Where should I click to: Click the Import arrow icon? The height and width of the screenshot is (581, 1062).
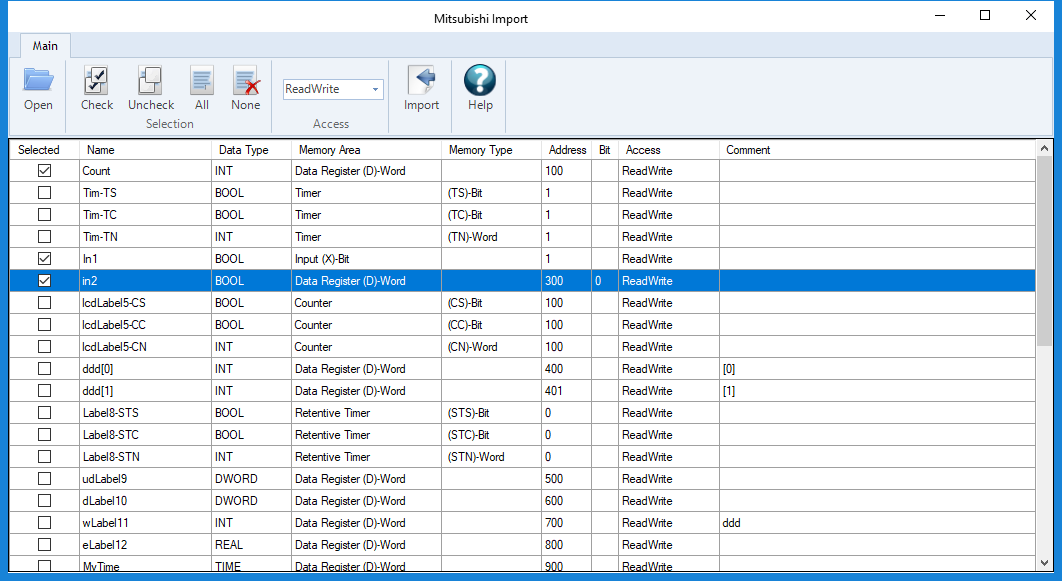(421, 80)
